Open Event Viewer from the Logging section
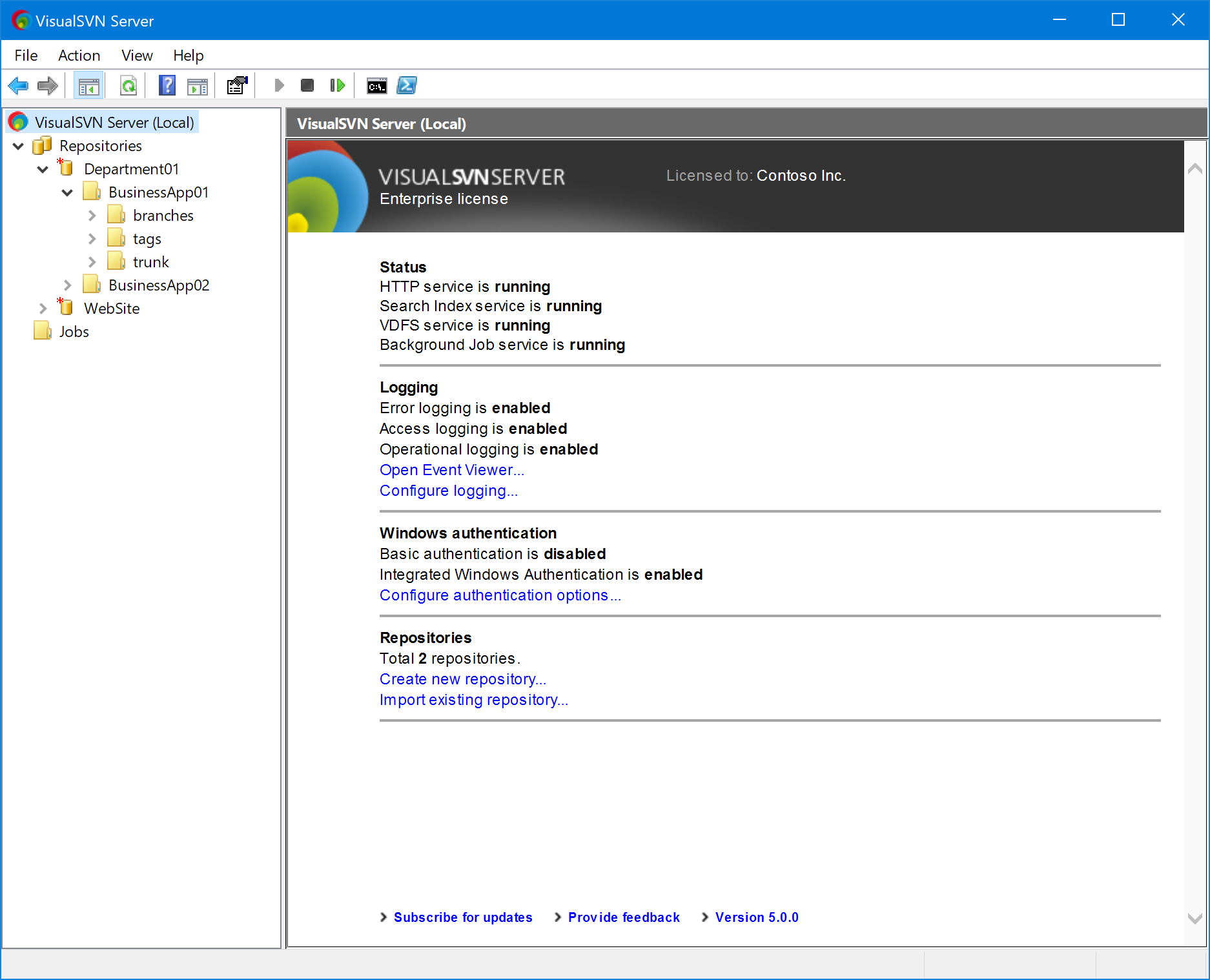1210x980 pixels. tap(451, 470)
